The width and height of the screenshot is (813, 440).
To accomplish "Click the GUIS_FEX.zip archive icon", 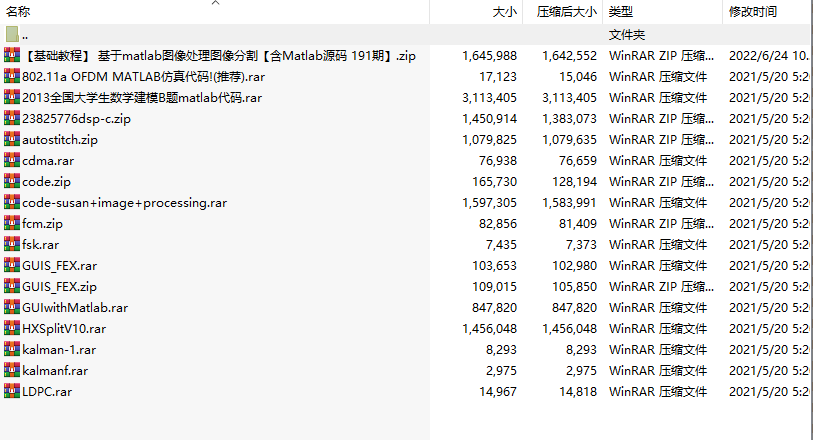I will pos(12,287).
